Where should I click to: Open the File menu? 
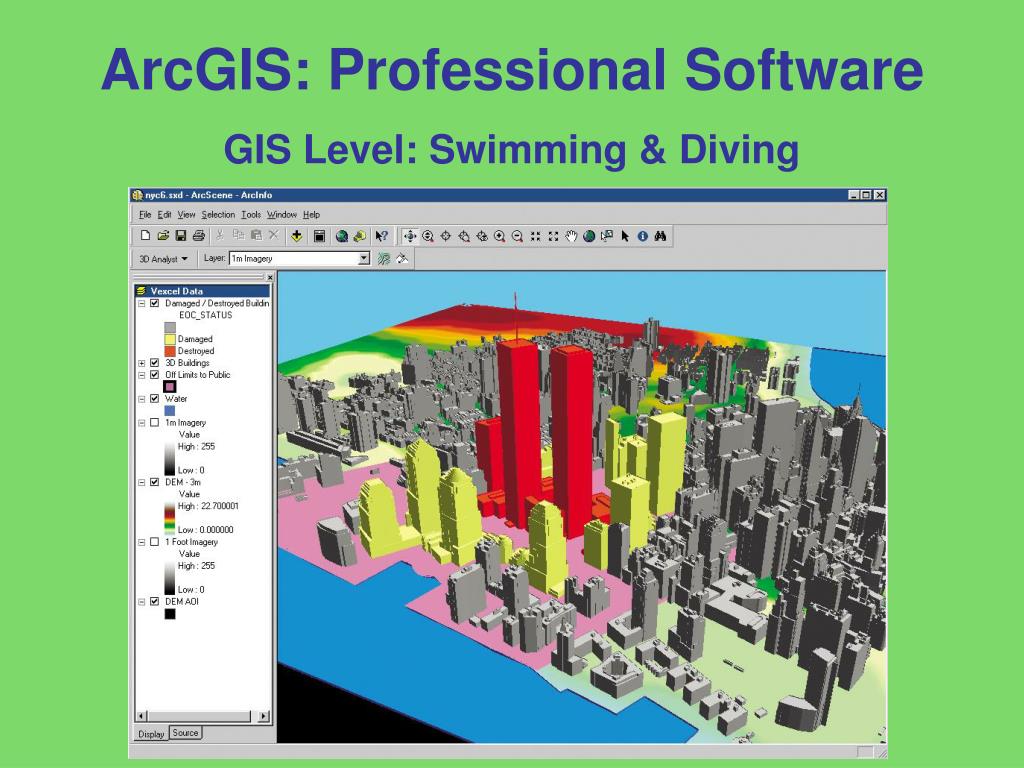145,214
